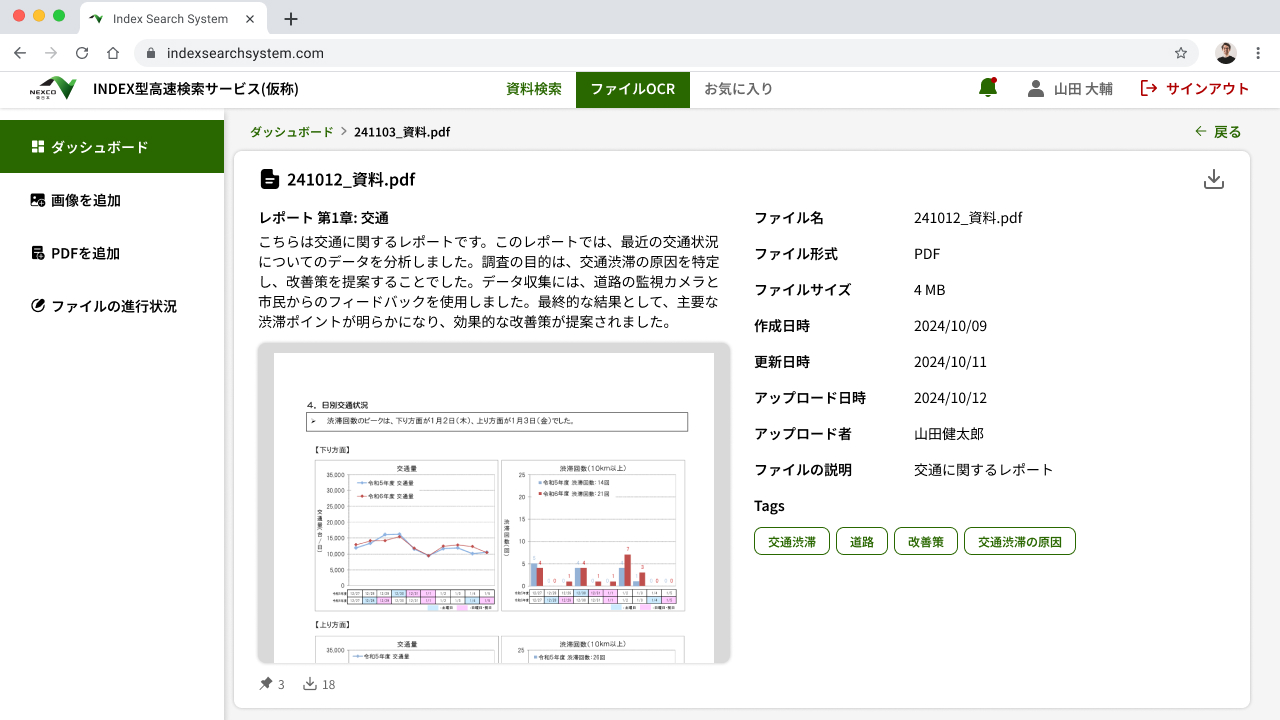Click the pin icon below the preview

click(x=266, y=684)
